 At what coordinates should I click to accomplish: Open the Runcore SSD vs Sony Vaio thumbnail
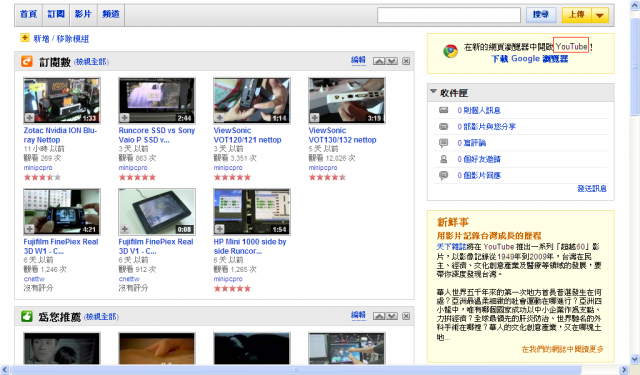click(157, 100)
